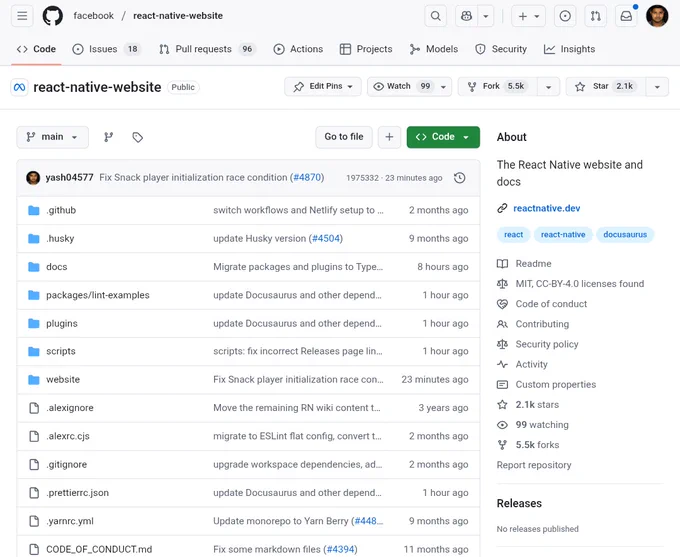Viewport: 680px width, 557px height.
Task: Open the .alexignore file icon
Action: click(x=34, y=408)
